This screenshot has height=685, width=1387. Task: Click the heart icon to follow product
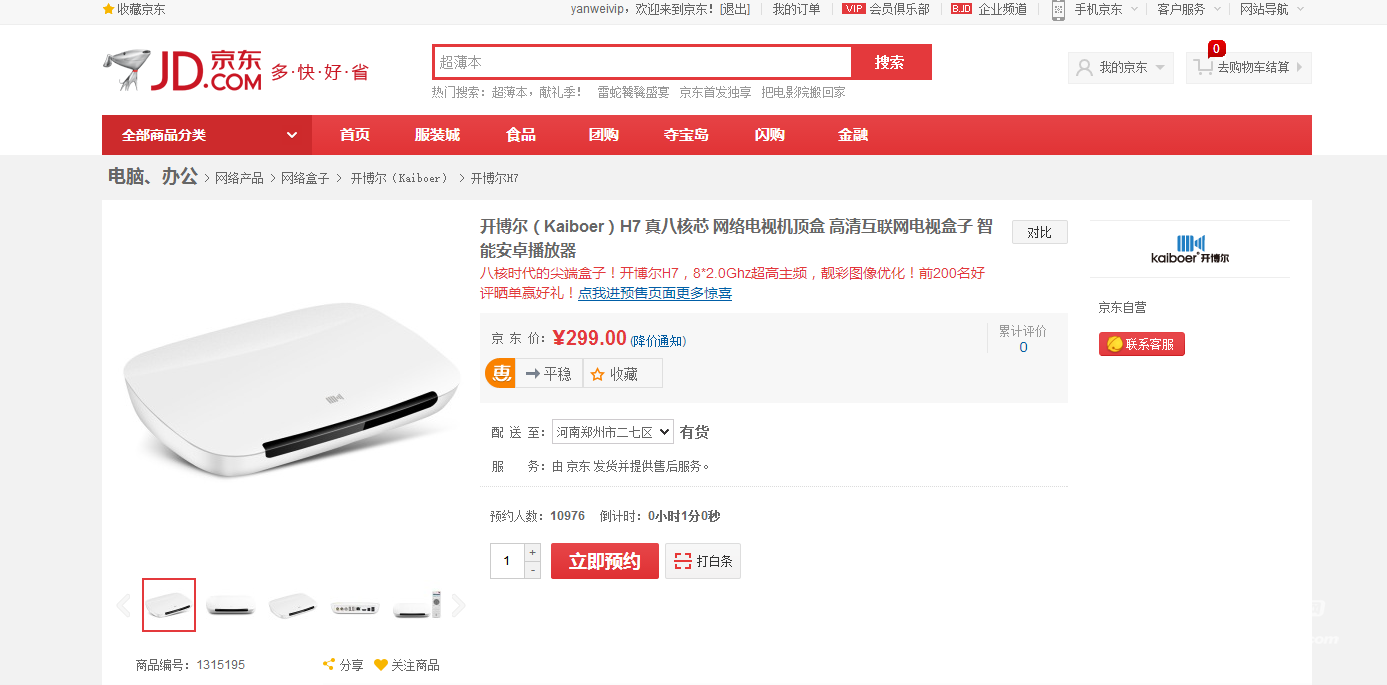(380, 664)
